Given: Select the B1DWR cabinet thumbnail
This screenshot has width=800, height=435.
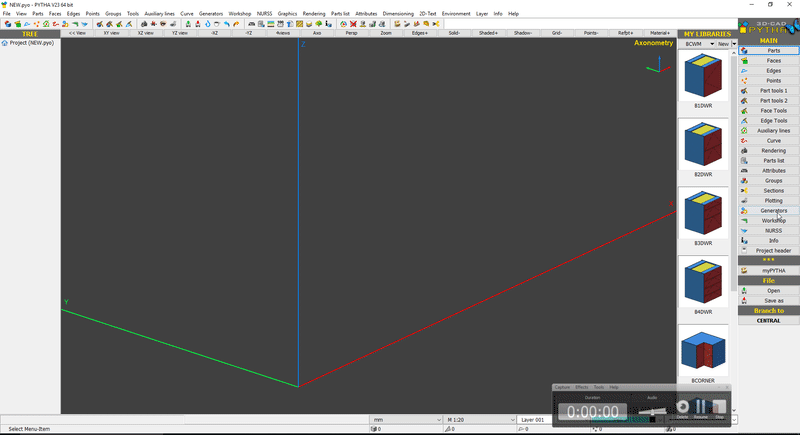Looking at the screenshot, I should point(703,75).
